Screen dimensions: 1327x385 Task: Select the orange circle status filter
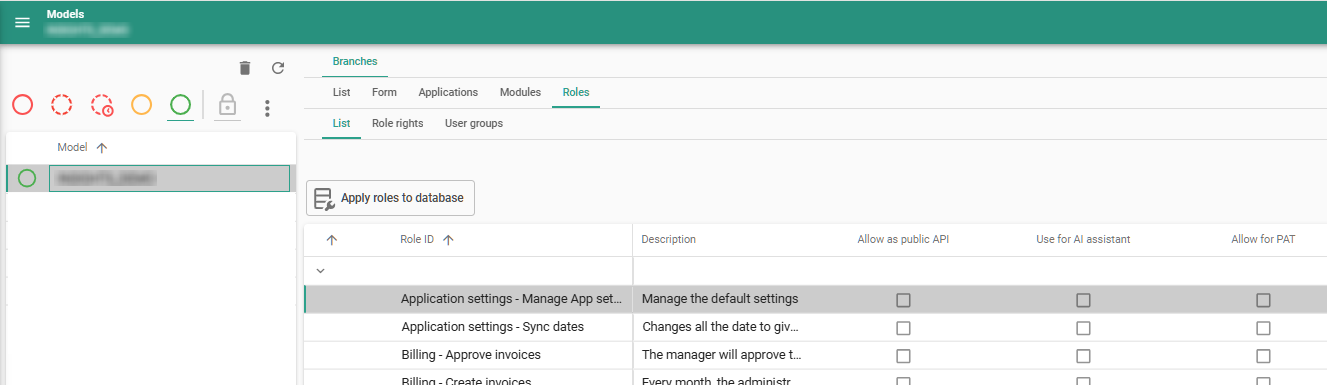142,104
